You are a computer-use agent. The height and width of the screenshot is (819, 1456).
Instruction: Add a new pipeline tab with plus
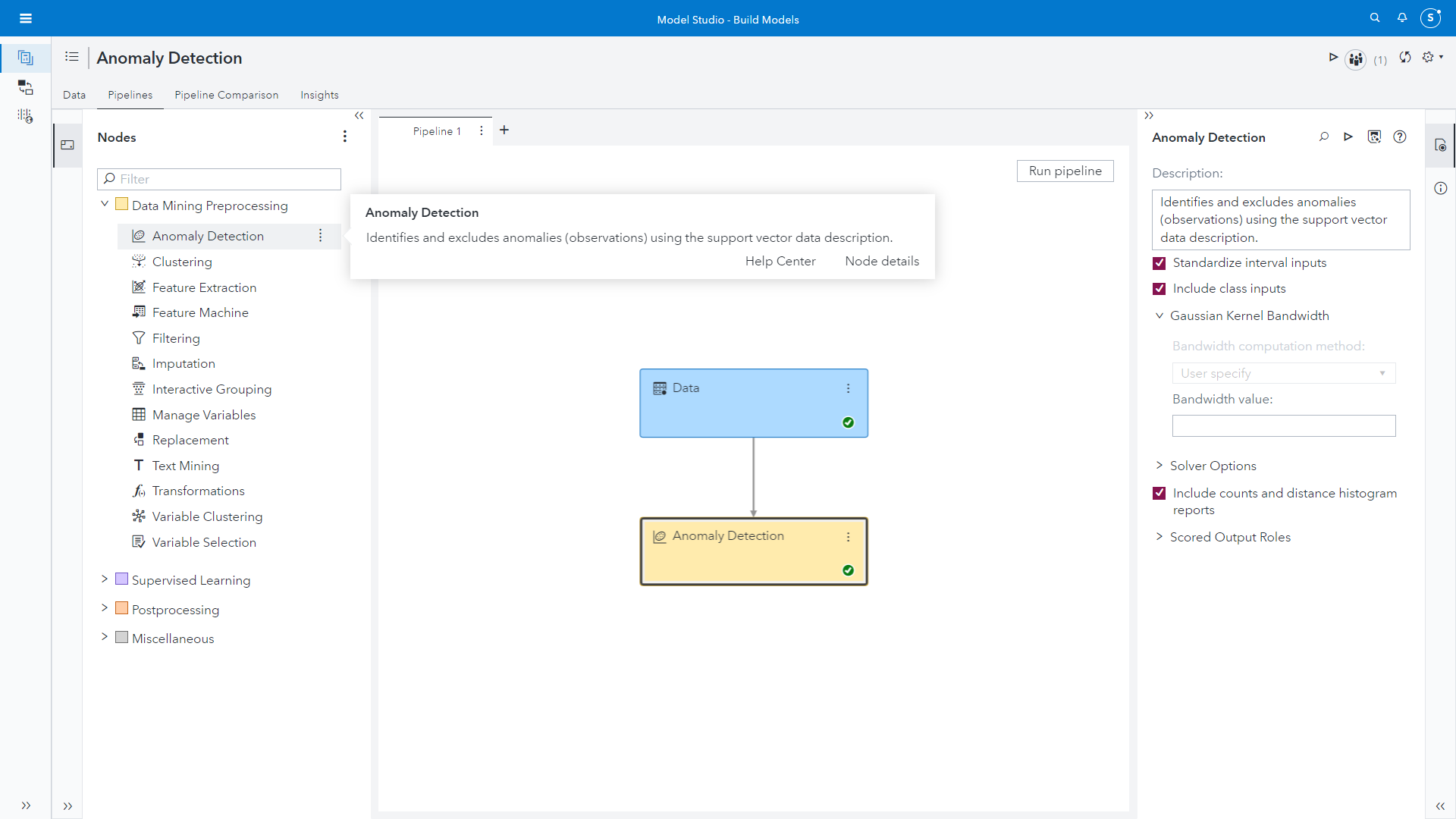click(504, 130)
